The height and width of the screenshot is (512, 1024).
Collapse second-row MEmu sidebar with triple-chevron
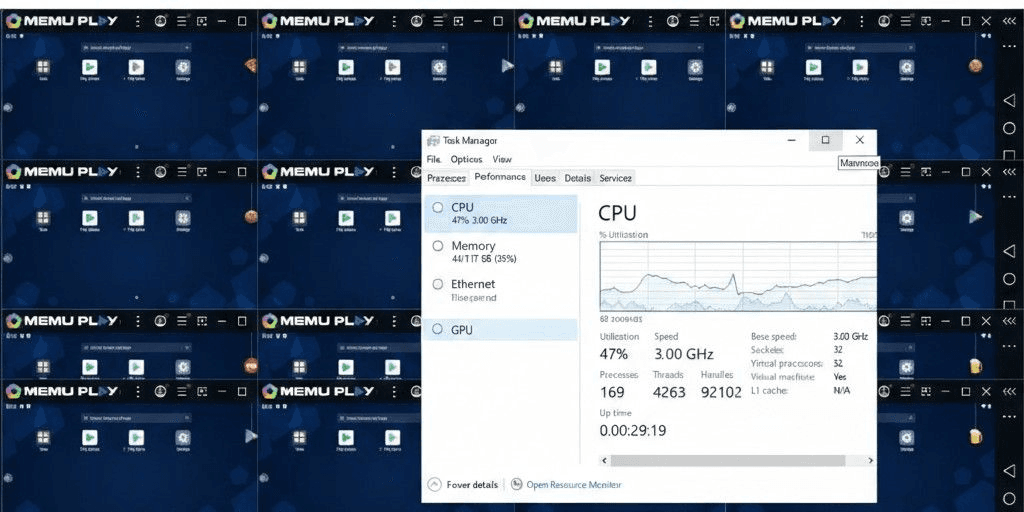tap(1009, 172)
